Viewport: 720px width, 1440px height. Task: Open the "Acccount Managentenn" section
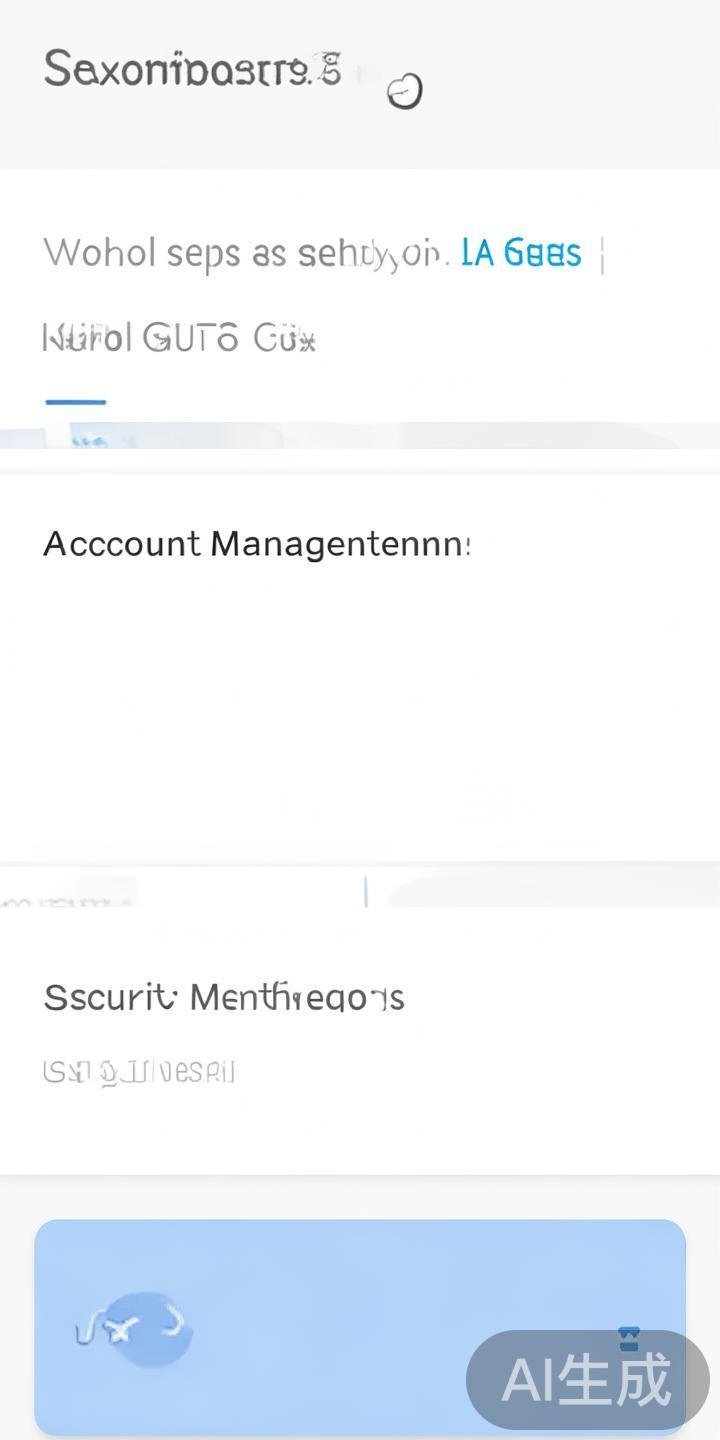(256, 544)
